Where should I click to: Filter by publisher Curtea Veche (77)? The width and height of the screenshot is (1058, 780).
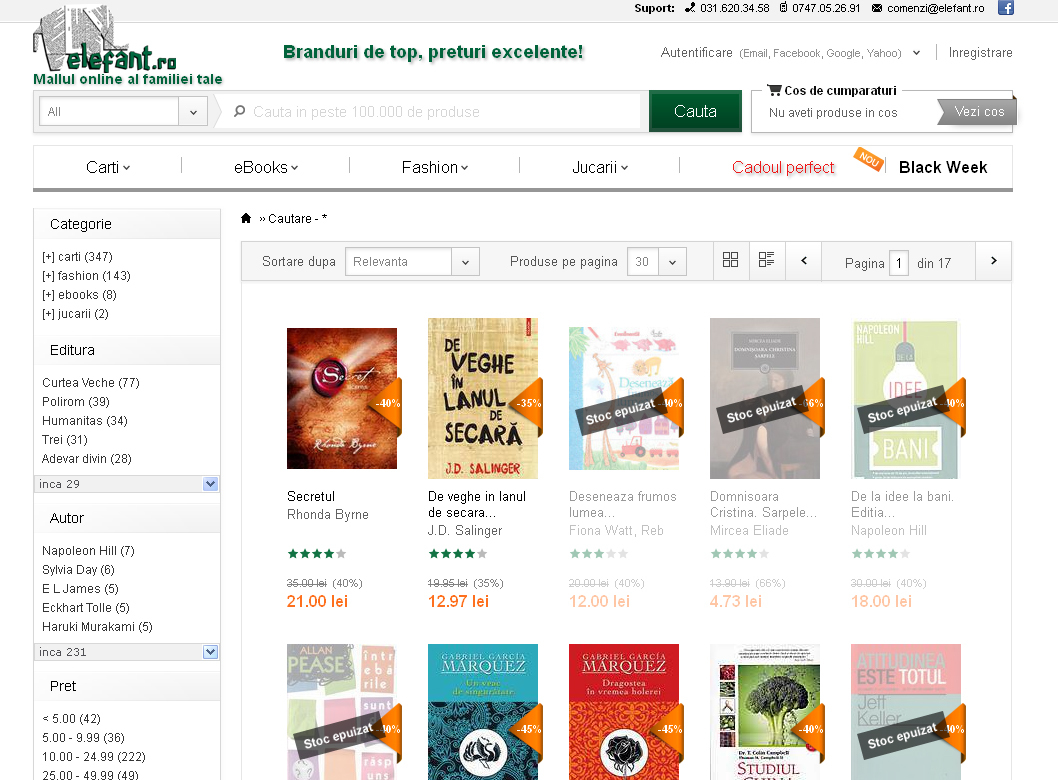click(90, 383)
